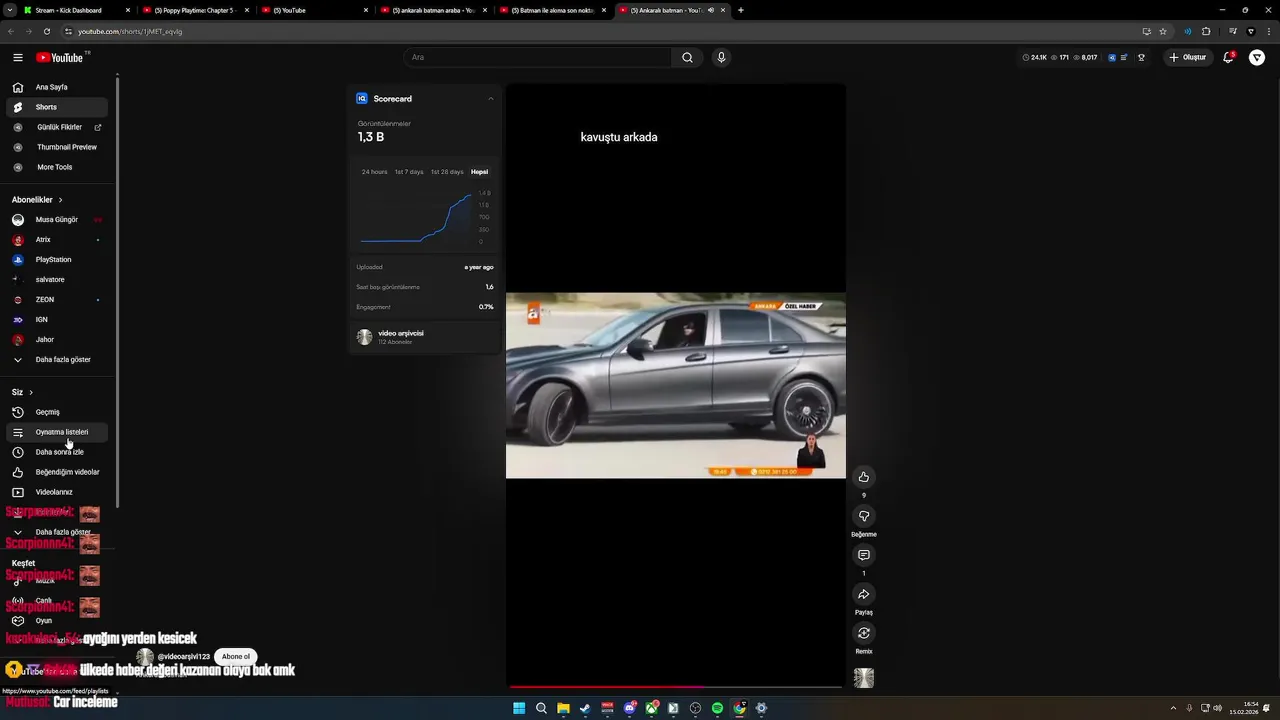
Task: Open Daha sonra izle list
Action: [57, 452]
